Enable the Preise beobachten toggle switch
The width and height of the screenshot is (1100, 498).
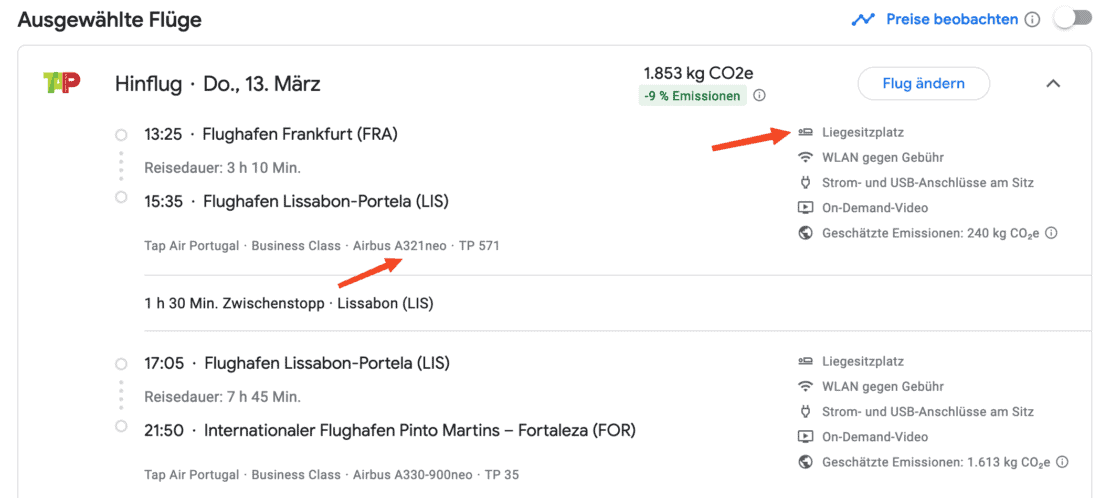pyautogui.click(x=1071, y=20)
